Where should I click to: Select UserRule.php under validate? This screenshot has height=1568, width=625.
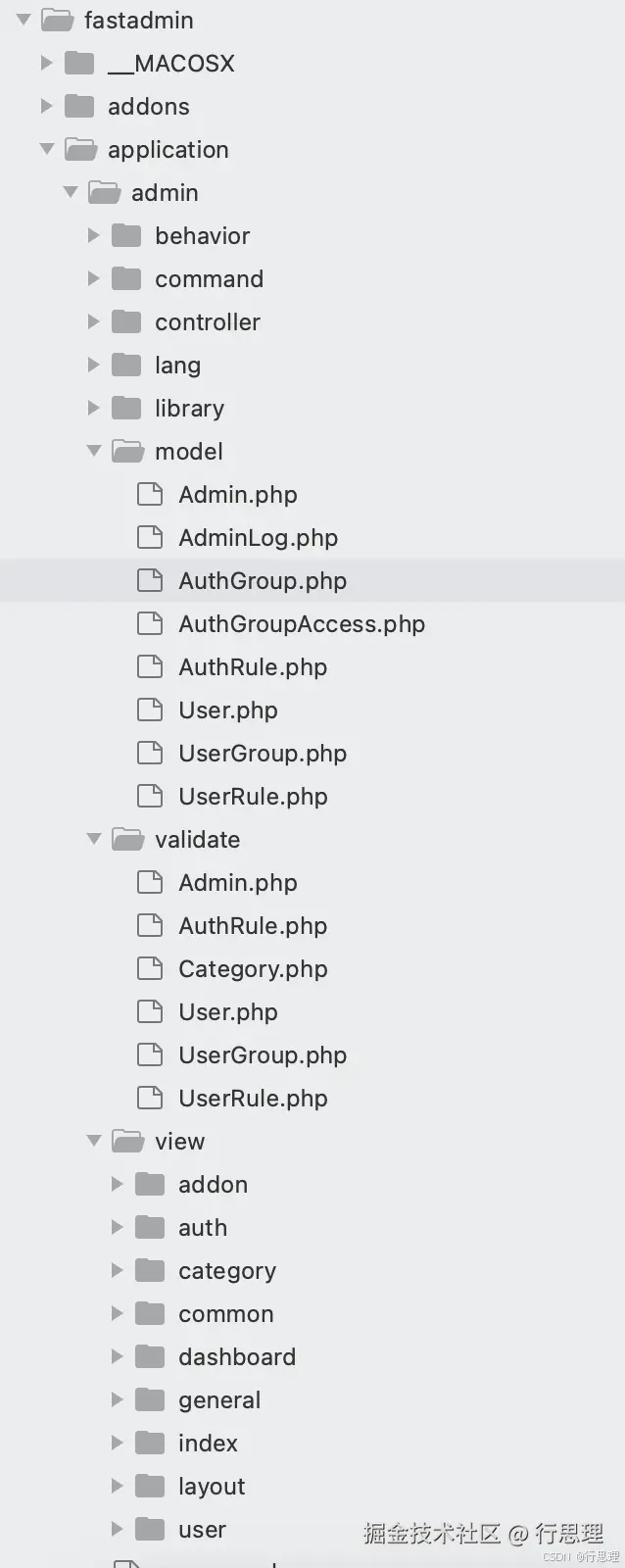pyautogui.click(x=252, y=1098)
